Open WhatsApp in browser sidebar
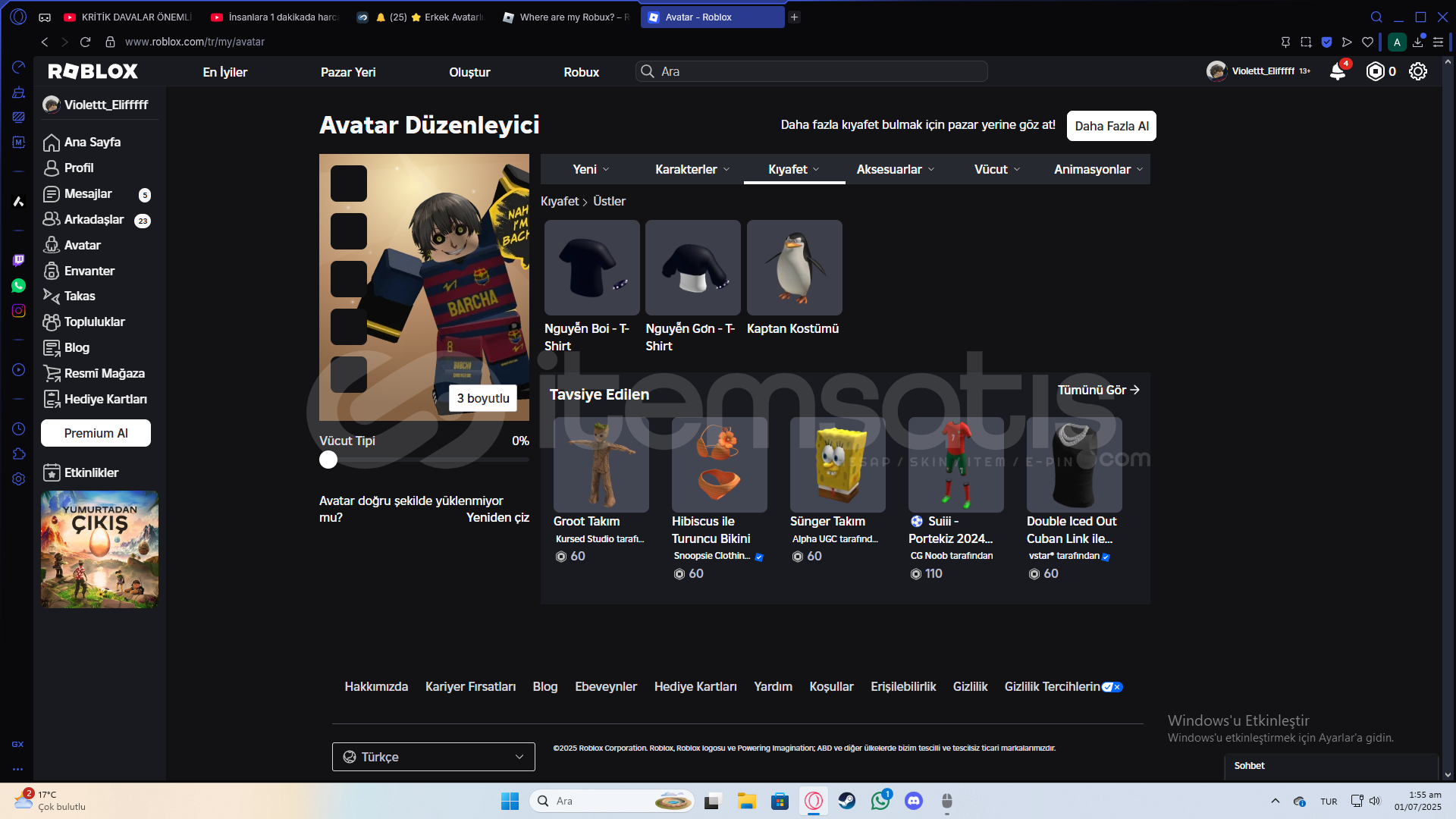This screenshot has height=819, width=1456. tap(19, 286)
